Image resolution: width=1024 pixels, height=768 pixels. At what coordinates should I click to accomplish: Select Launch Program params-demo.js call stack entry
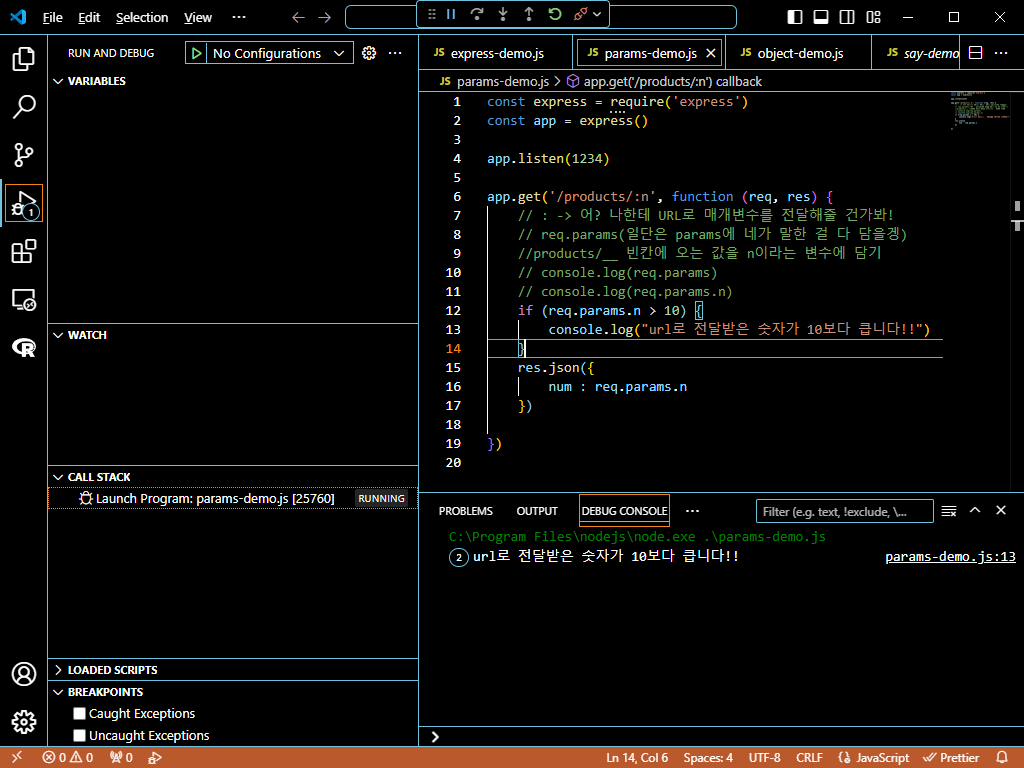(x=232, y=499)
